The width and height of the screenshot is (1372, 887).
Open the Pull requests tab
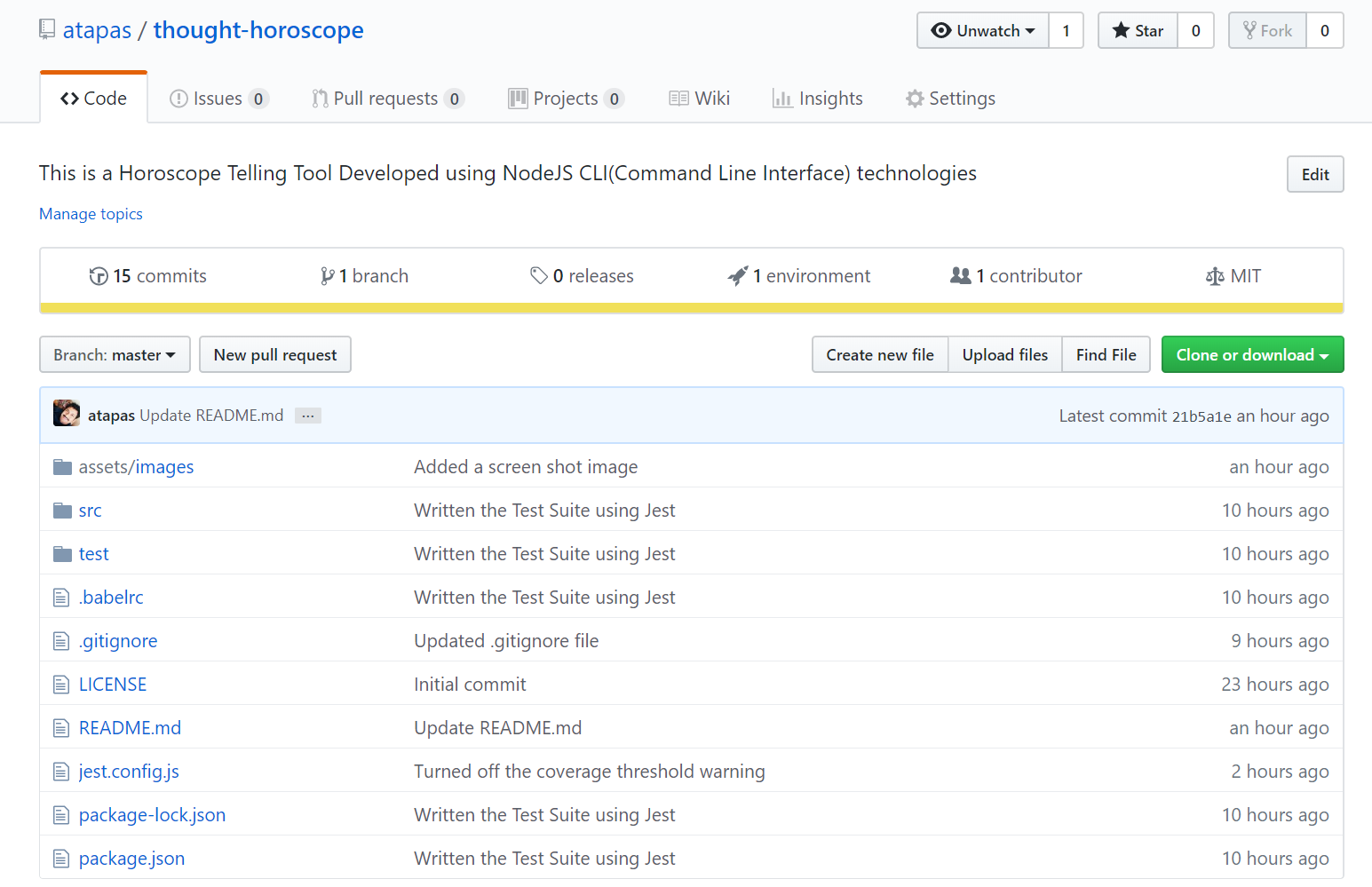(x=388, y=99)
